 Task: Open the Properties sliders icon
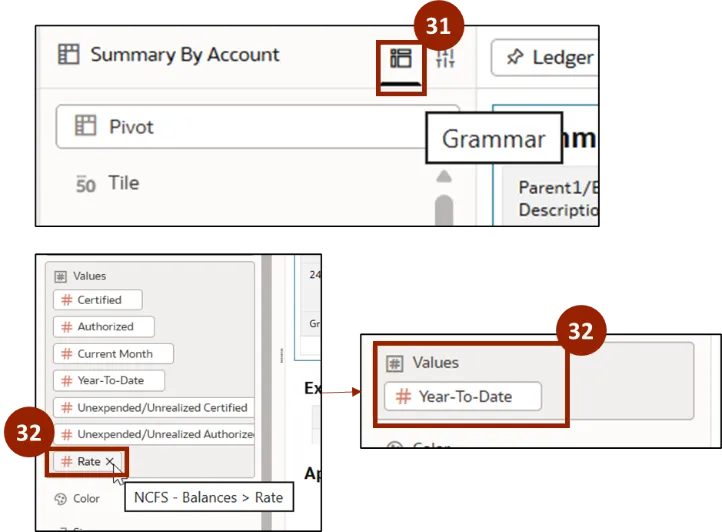(445, 58)
